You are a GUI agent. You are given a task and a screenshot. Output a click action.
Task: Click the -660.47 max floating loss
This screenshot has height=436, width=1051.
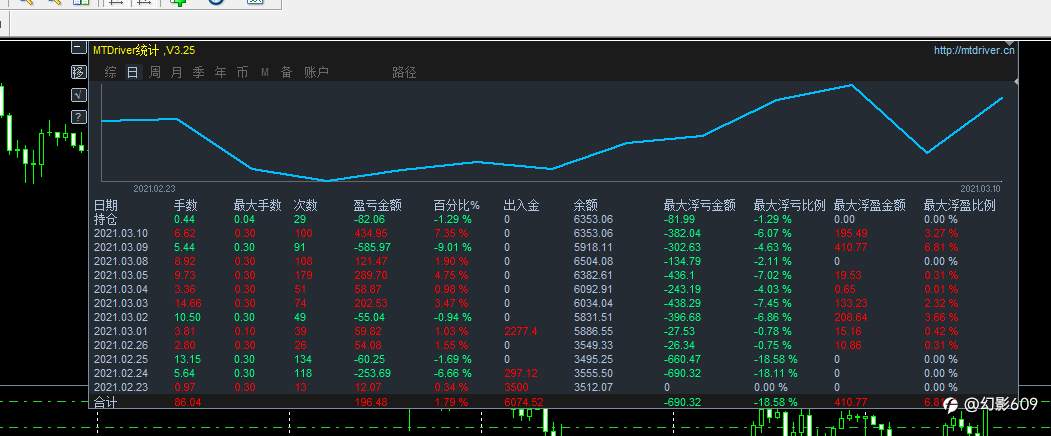tap(682, 360)
